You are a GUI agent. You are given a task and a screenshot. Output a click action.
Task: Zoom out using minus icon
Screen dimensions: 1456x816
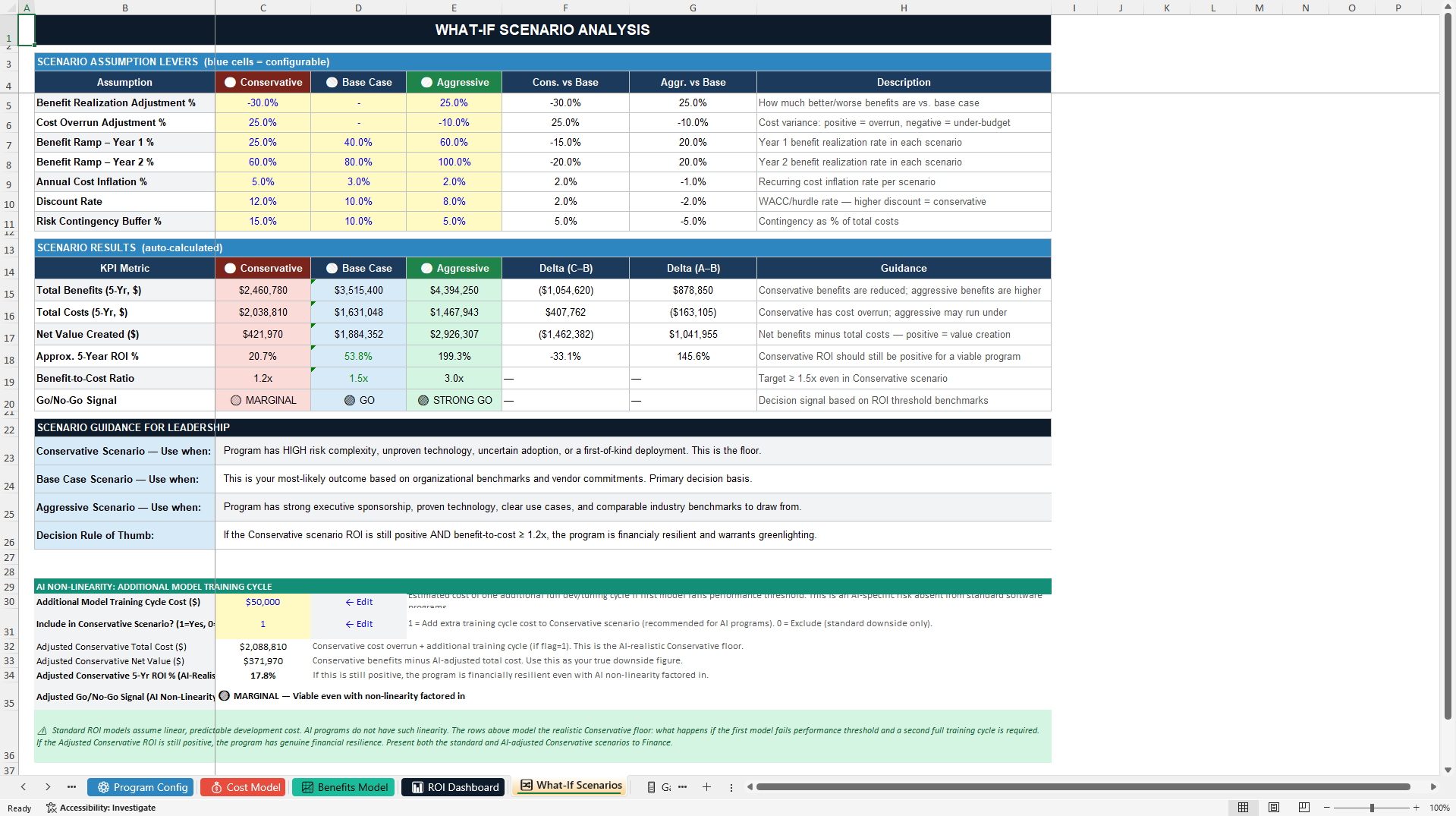coord(1327,808)
